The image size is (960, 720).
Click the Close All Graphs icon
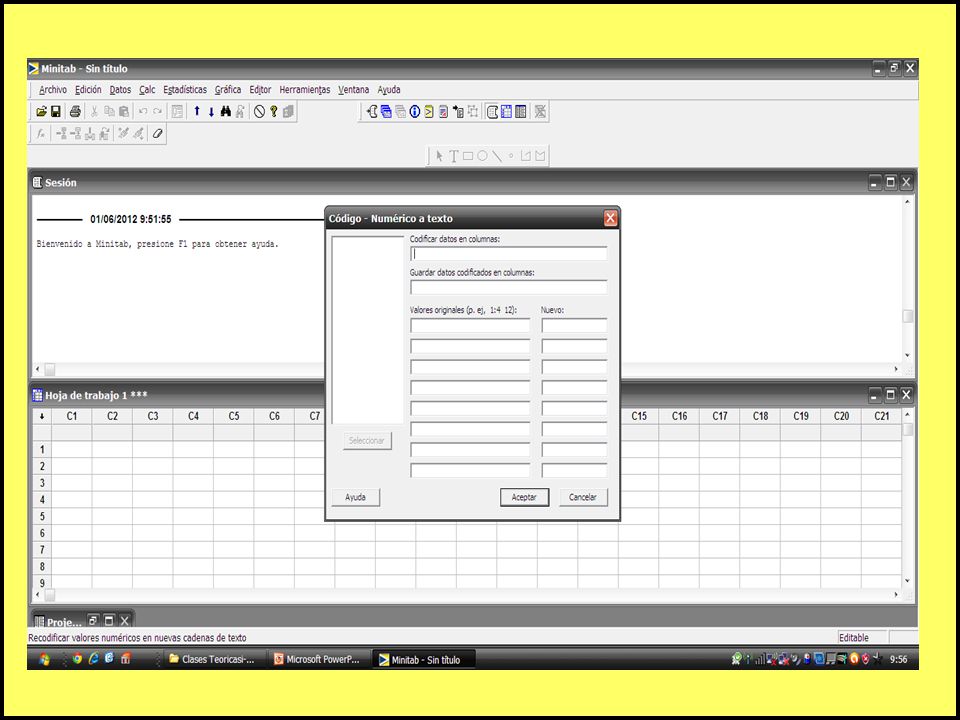pos(540,111)
